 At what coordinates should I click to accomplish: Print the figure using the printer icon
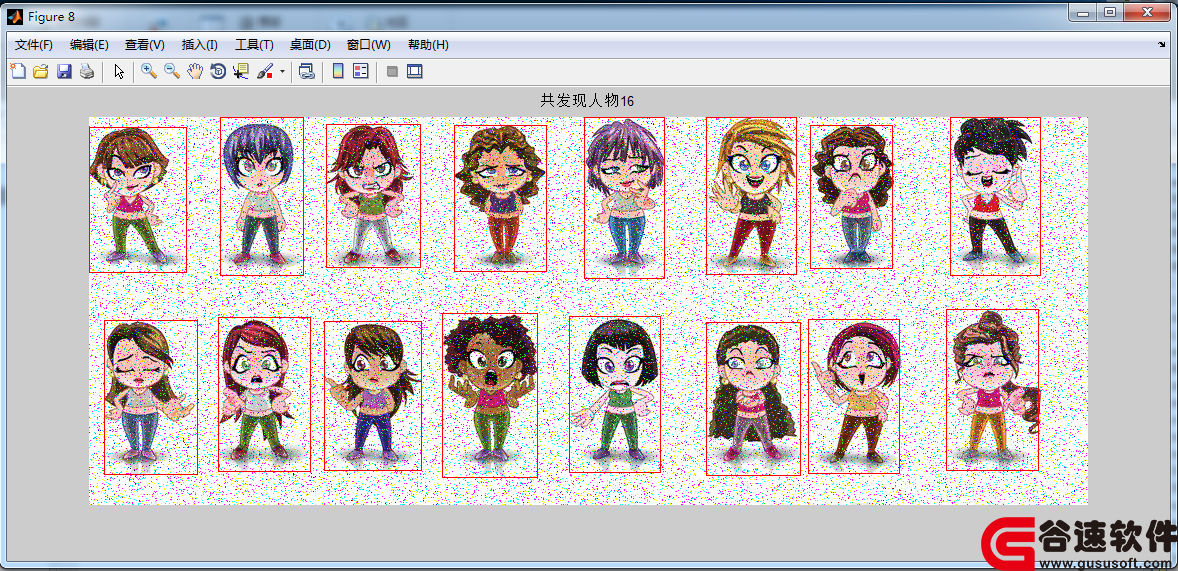click(87, 71)
